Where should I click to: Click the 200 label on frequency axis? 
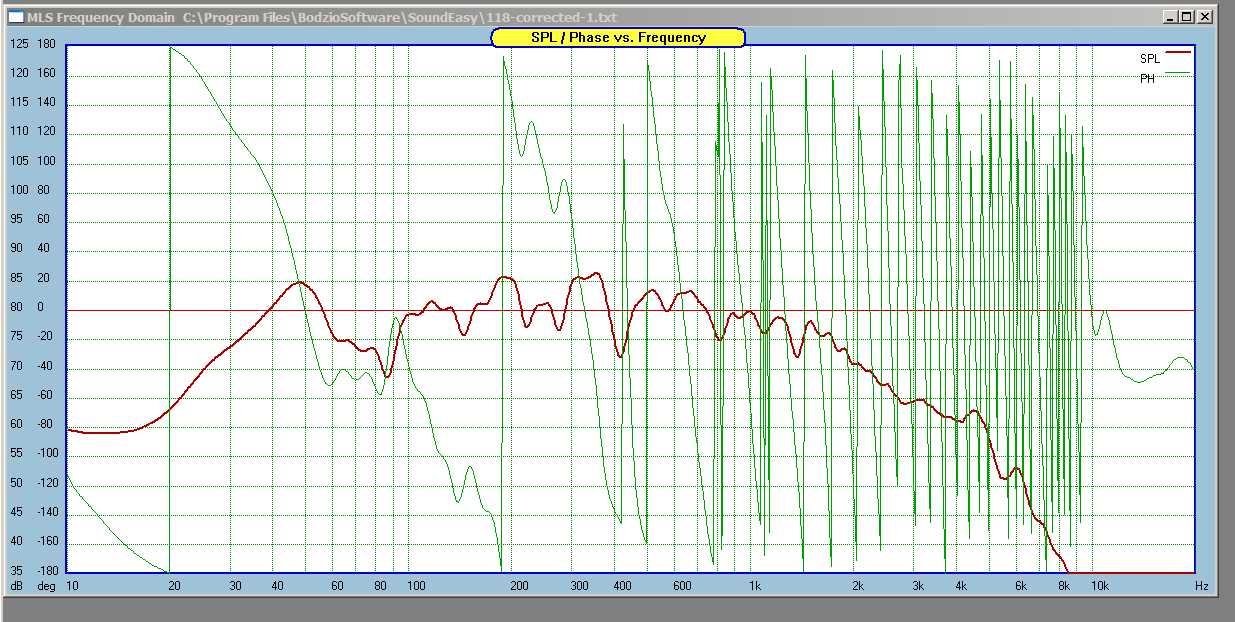(519, 587)
